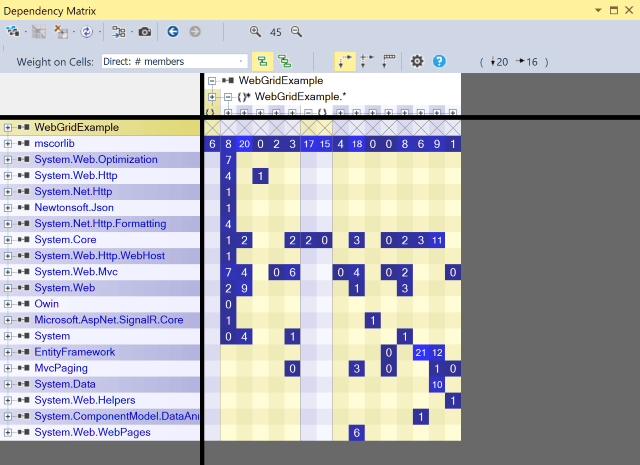Toggle the ruler with down-arrow option

click(x=389, y=62)
